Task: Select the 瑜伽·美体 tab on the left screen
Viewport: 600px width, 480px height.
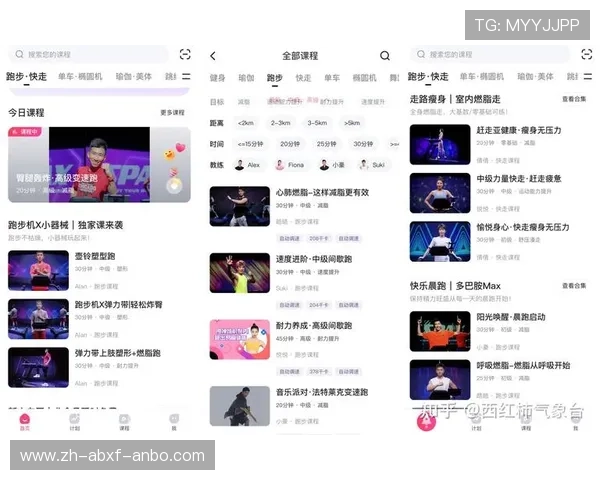Action: pyautogui.click(x=134, y=77)
